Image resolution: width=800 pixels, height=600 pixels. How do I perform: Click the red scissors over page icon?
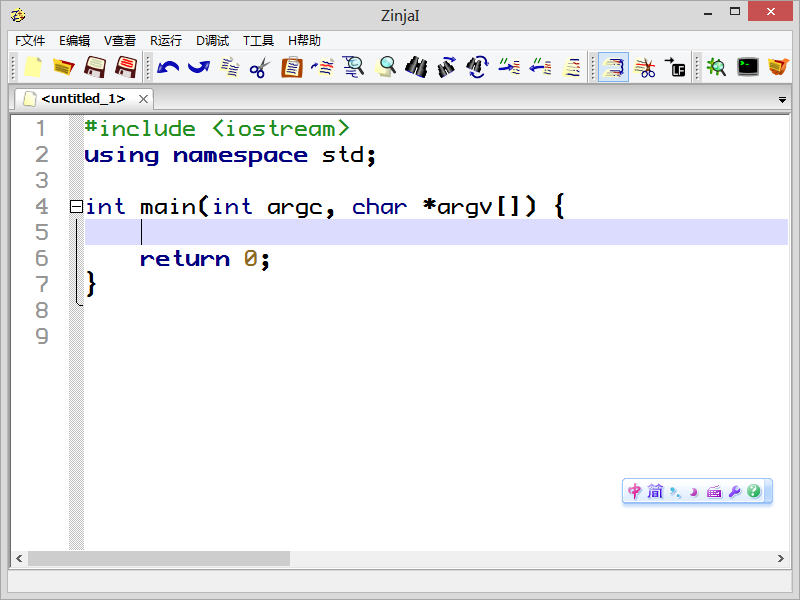[645, 67]
